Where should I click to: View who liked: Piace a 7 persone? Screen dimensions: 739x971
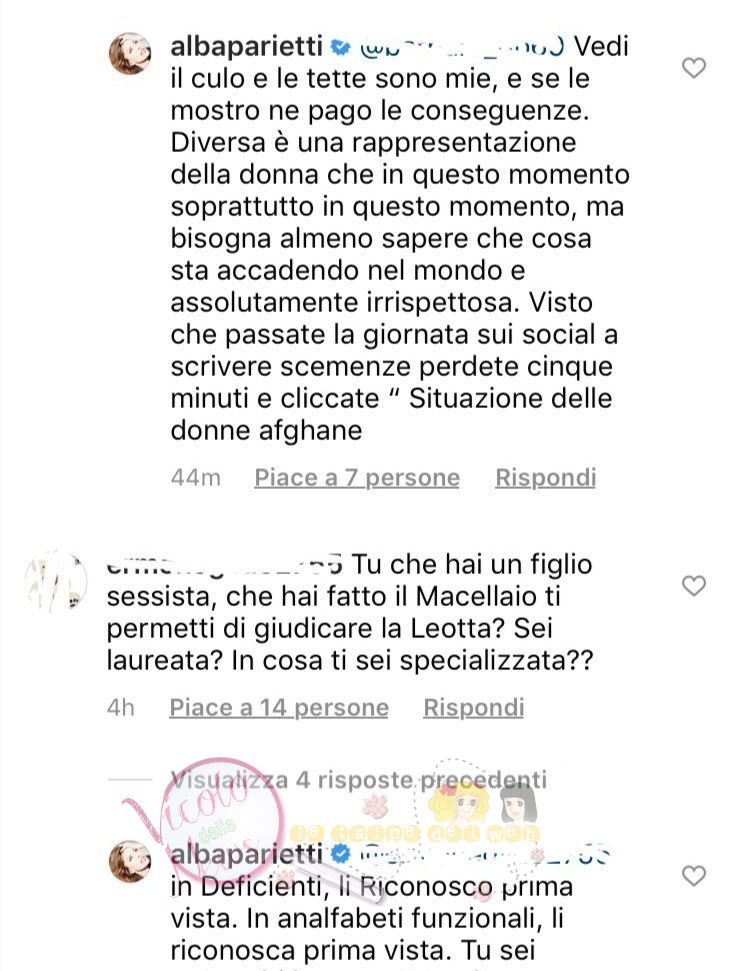click(x=357, y=478)
